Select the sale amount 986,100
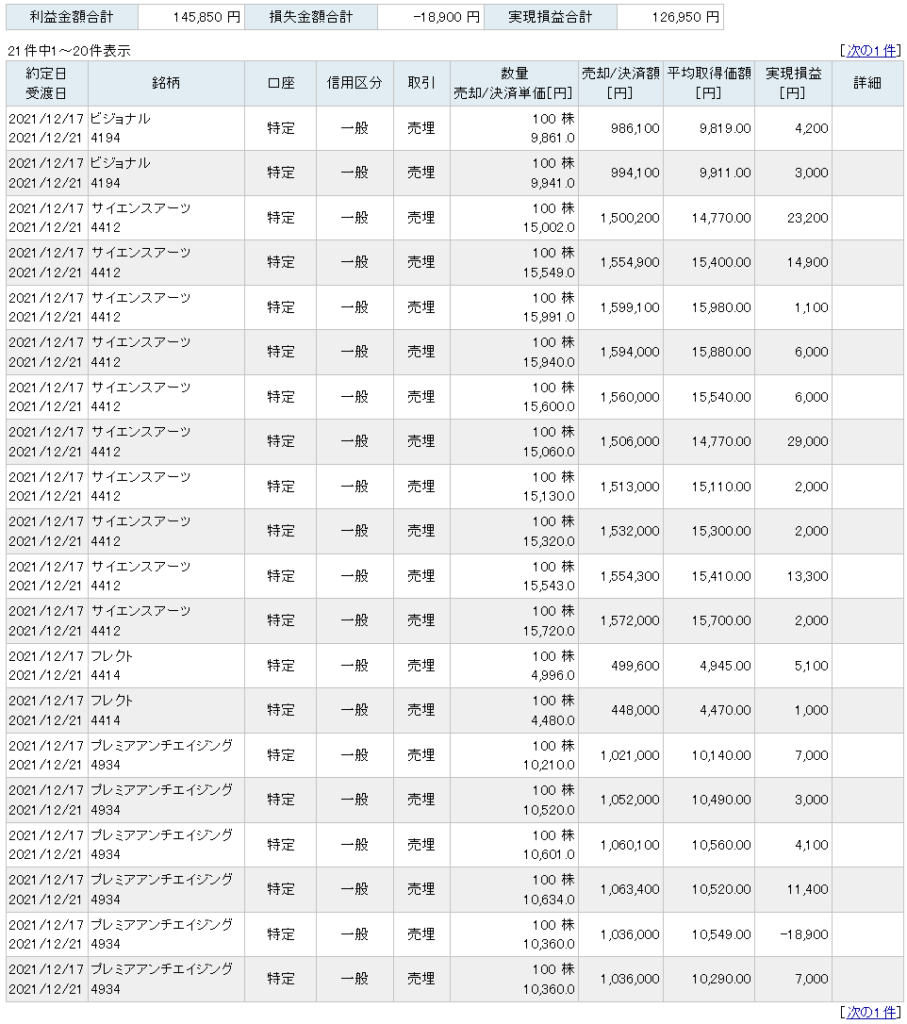This screenshot has width=907, height=1024. point(635,129)
